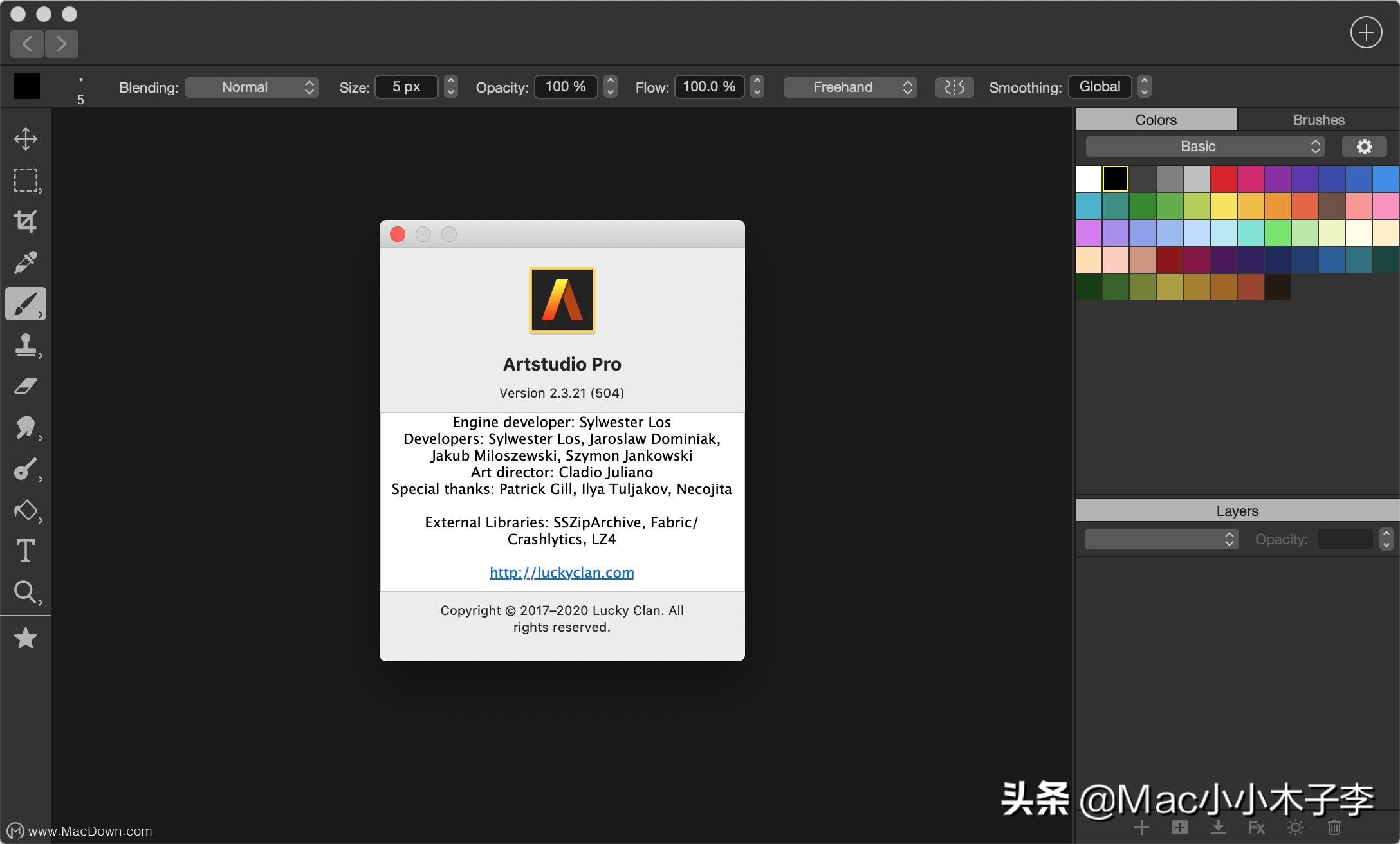Image resolution: width=1400 pixels, height=844 pixels.
Task: Select the Text tool
Action: 26,551
